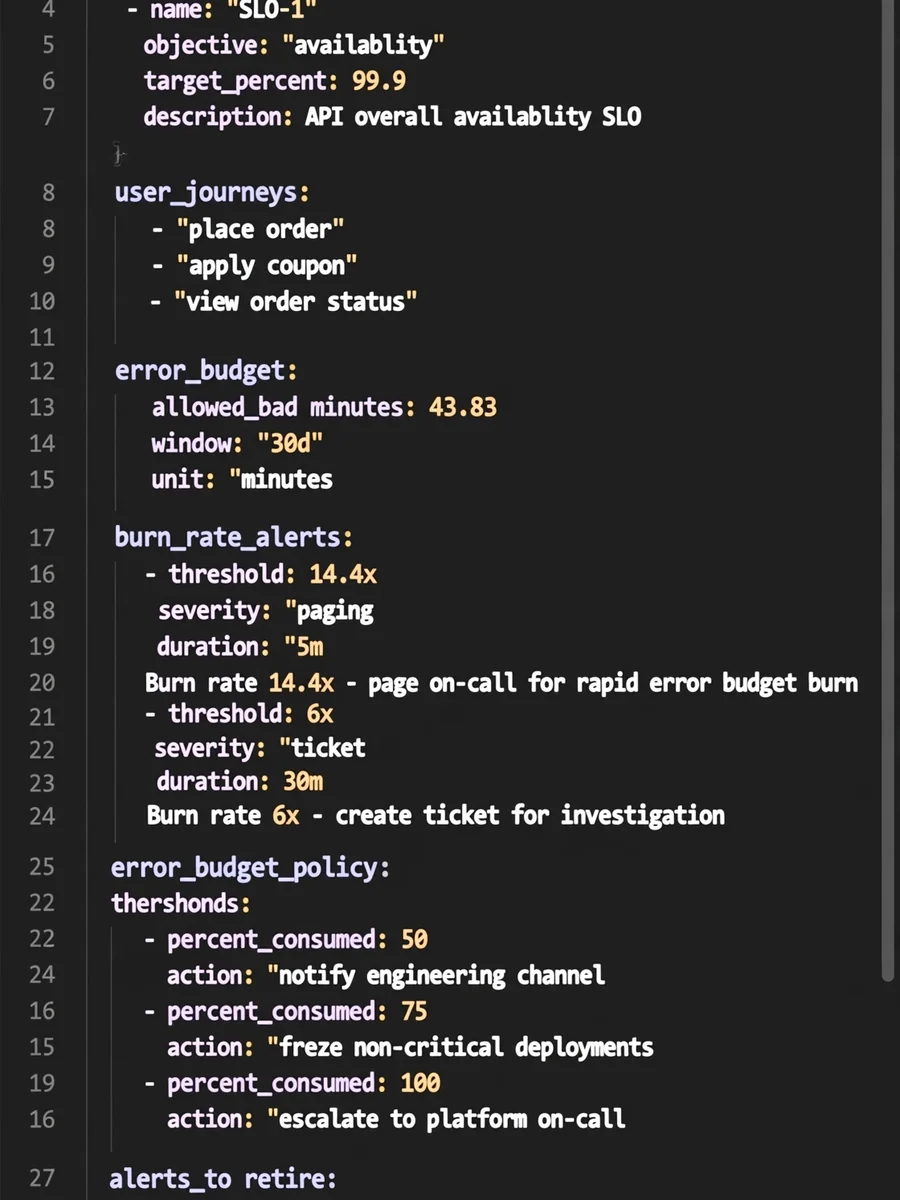This screenshot has height=1200, width=900.
Task: Click the 'escalate to platform on-call' action line
Action: [396, 1118]
